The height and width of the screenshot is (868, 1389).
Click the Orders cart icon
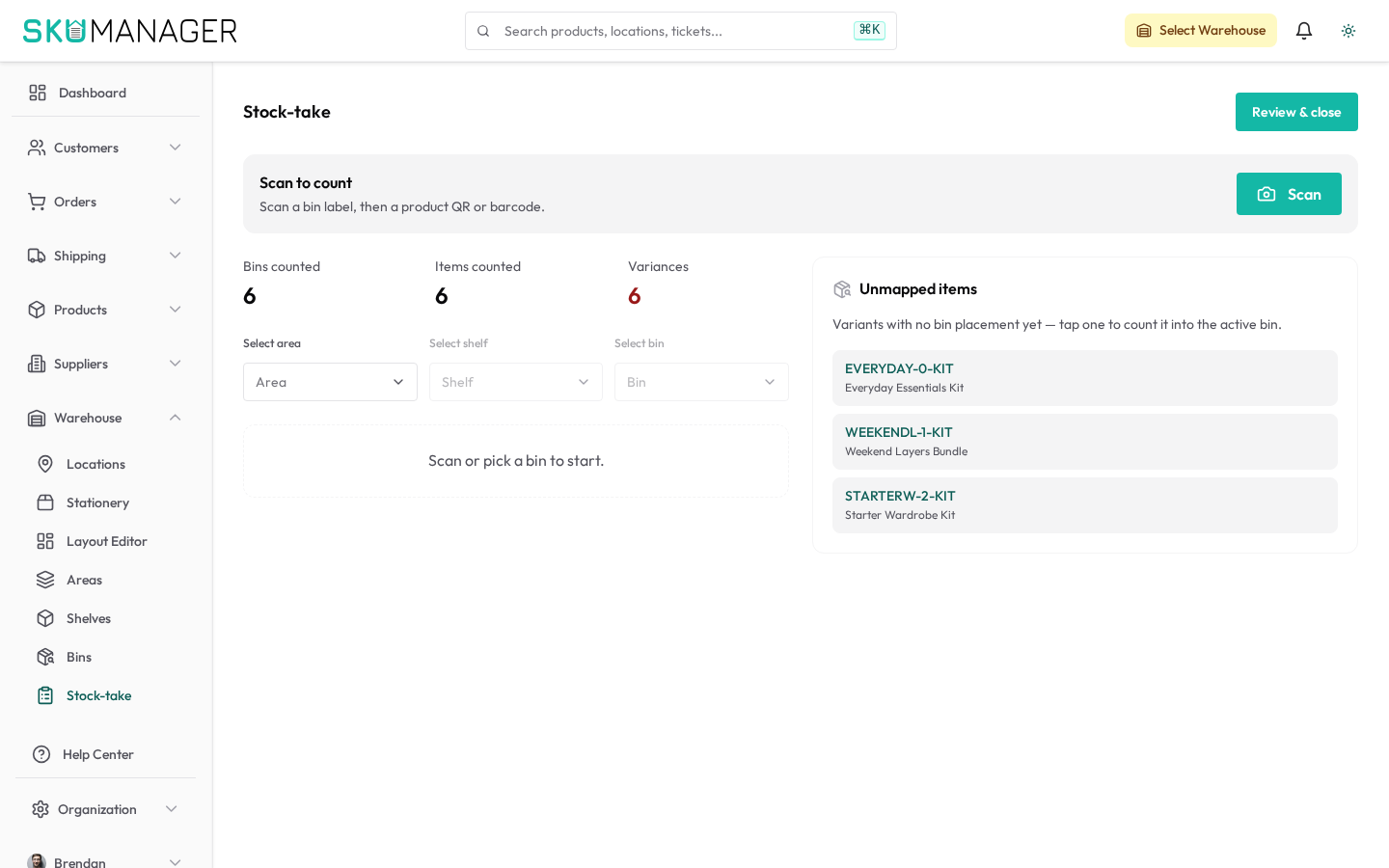click(37, 202)
